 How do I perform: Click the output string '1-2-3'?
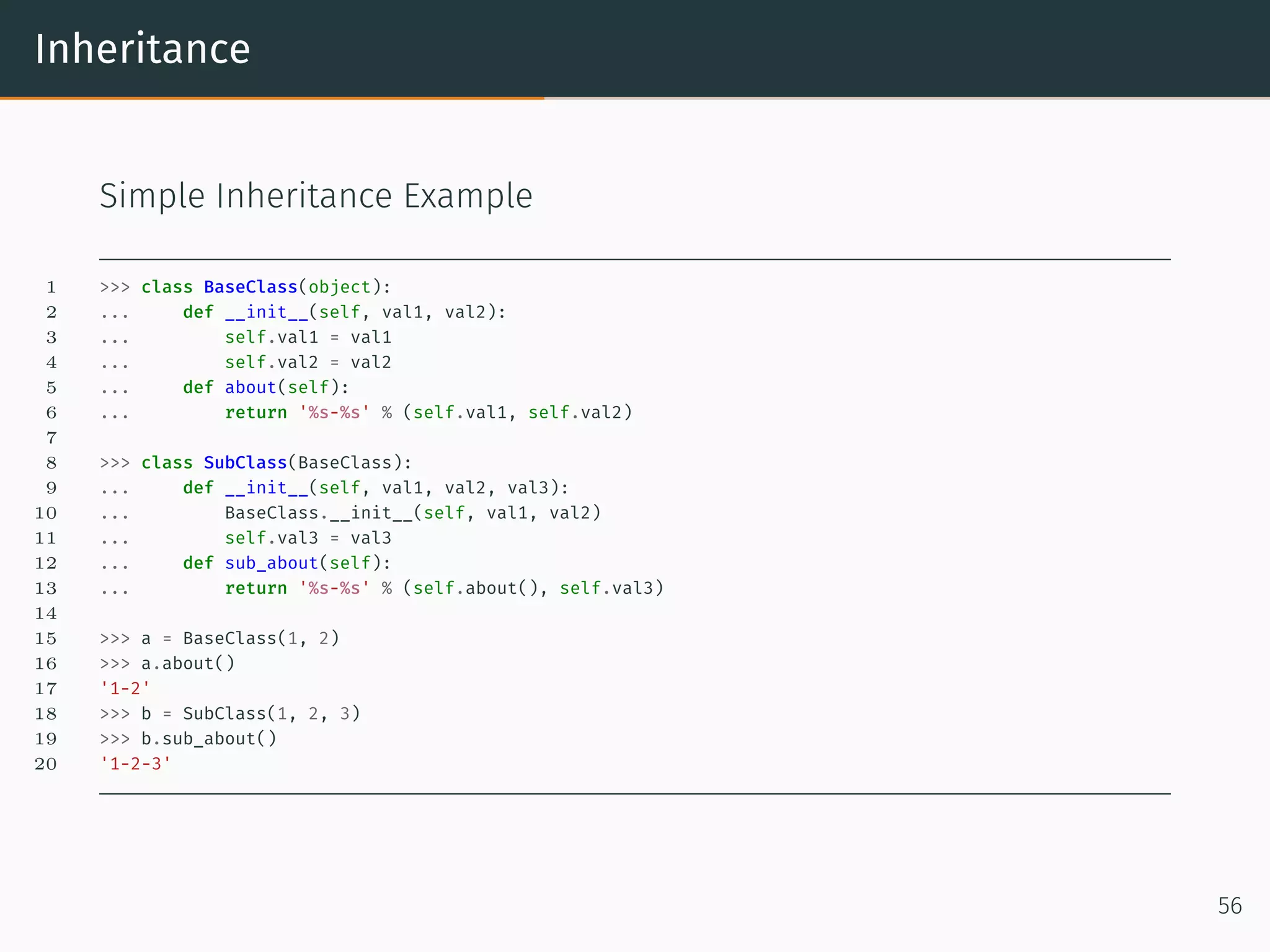[x=135, y=764]
